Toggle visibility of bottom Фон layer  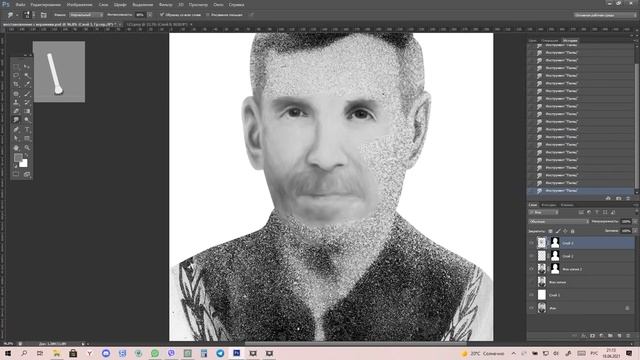531,308
